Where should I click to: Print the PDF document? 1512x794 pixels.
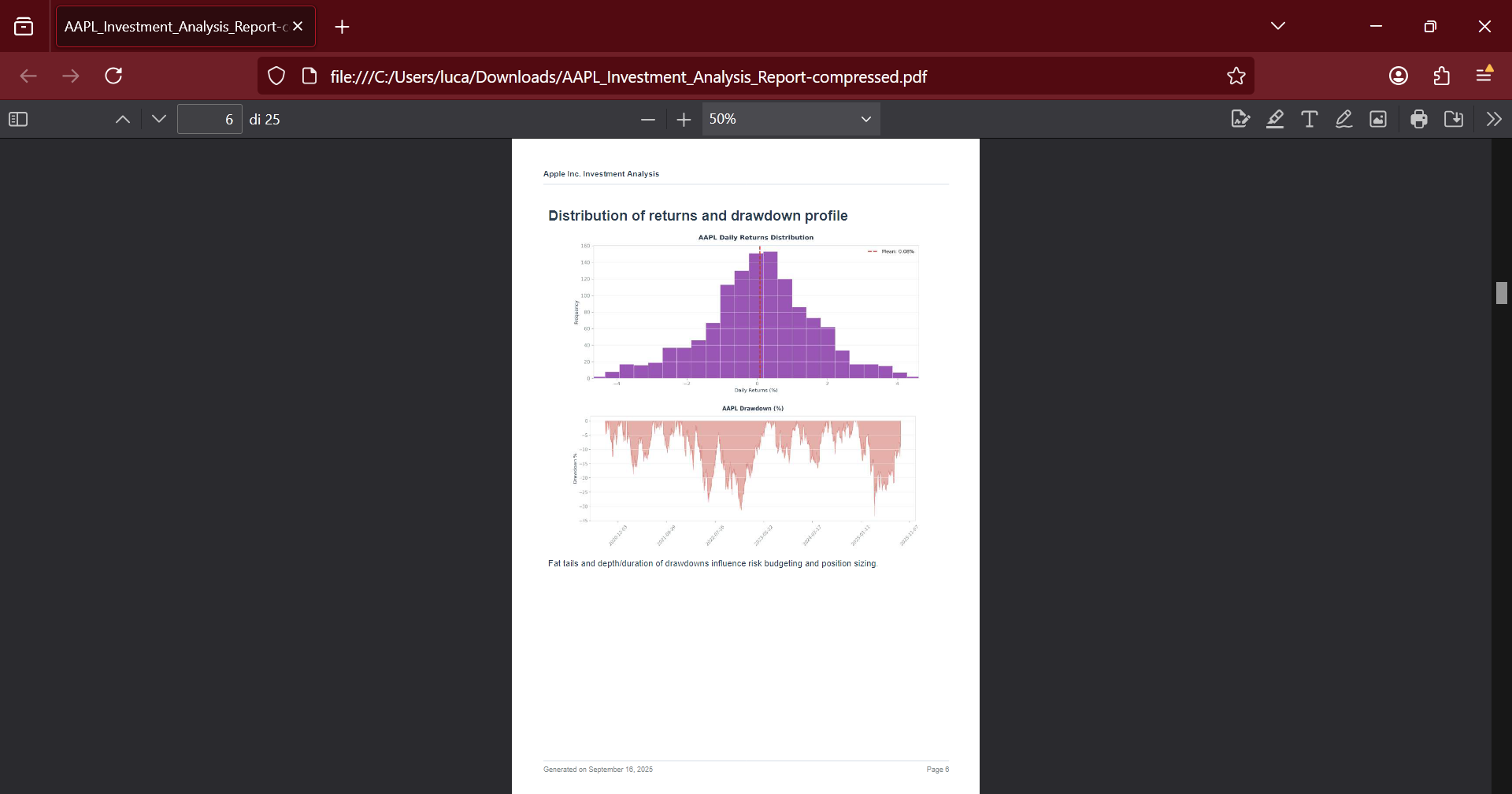point(1419,119)
